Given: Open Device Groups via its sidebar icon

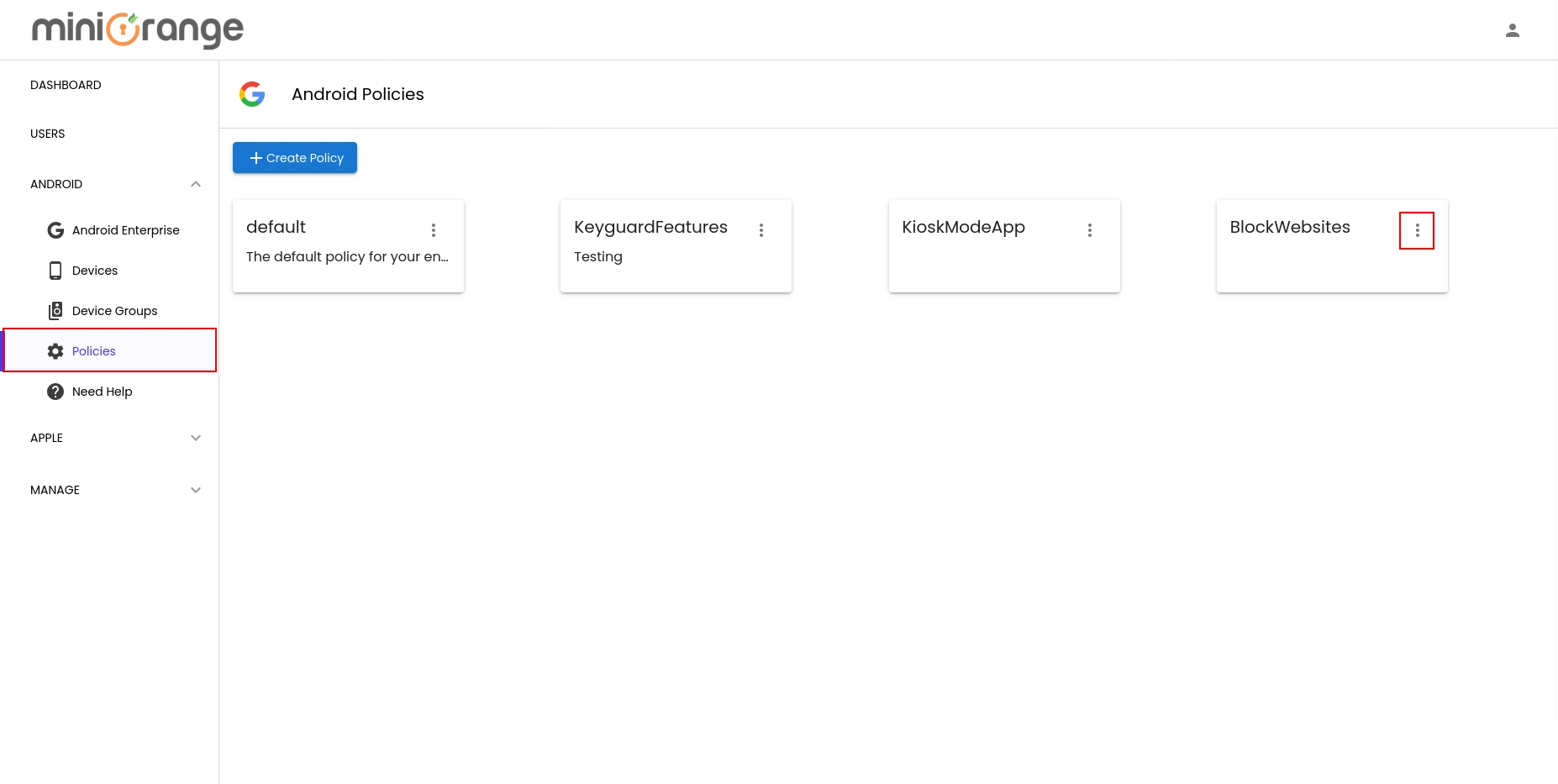Looking at the screenshot, I should point(55,310).
